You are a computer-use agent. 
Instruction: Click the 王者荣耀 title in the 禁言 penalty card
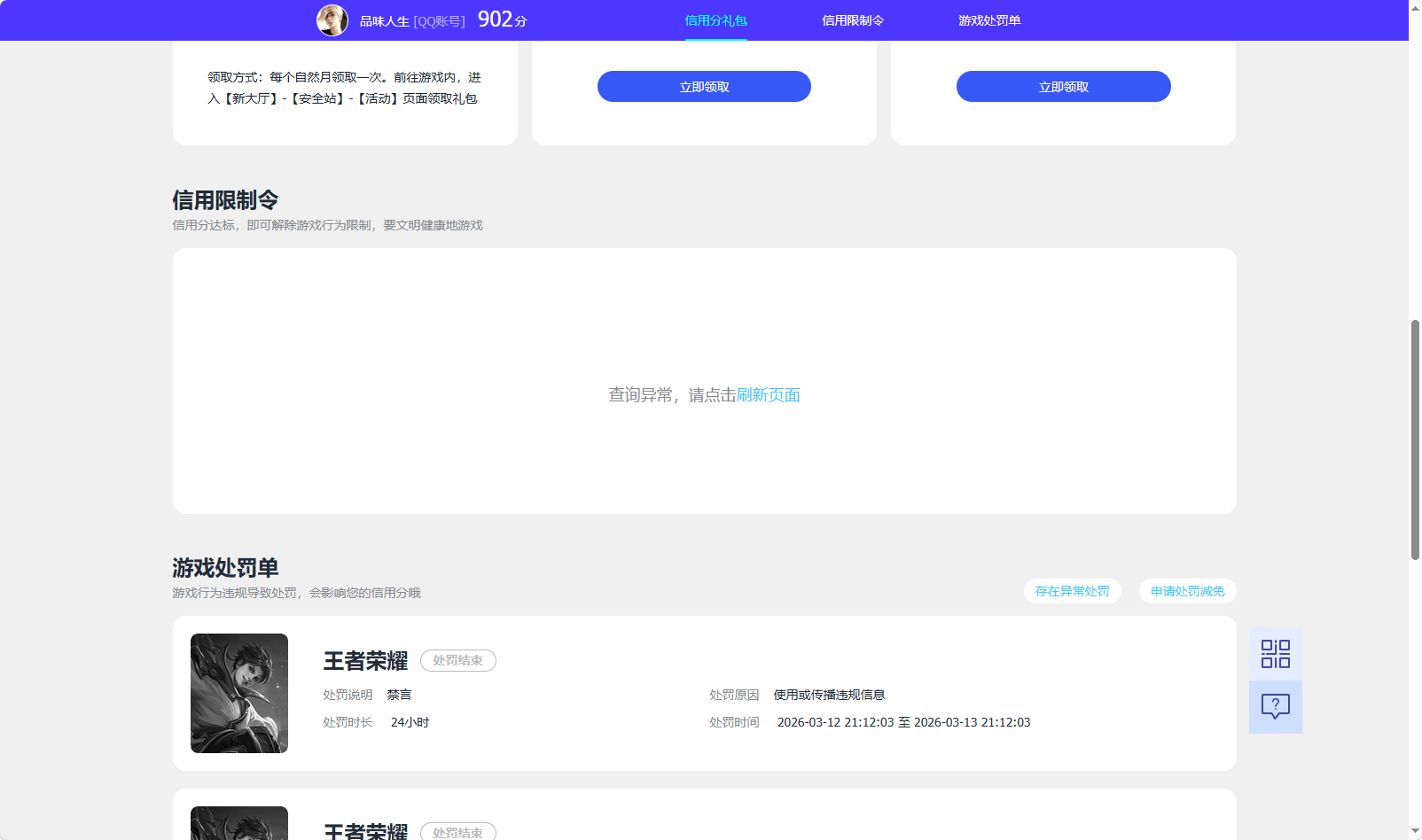pos(365,661)
